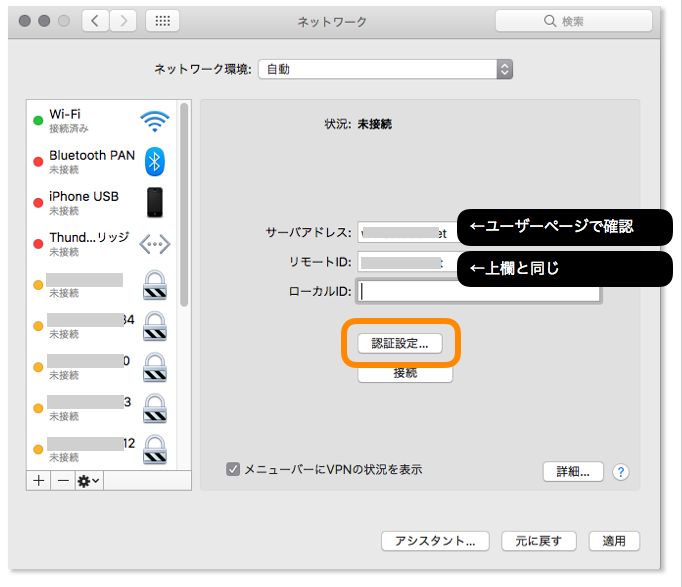
Task: Click the サーバアドレス input field
Action: pos(407,233)
